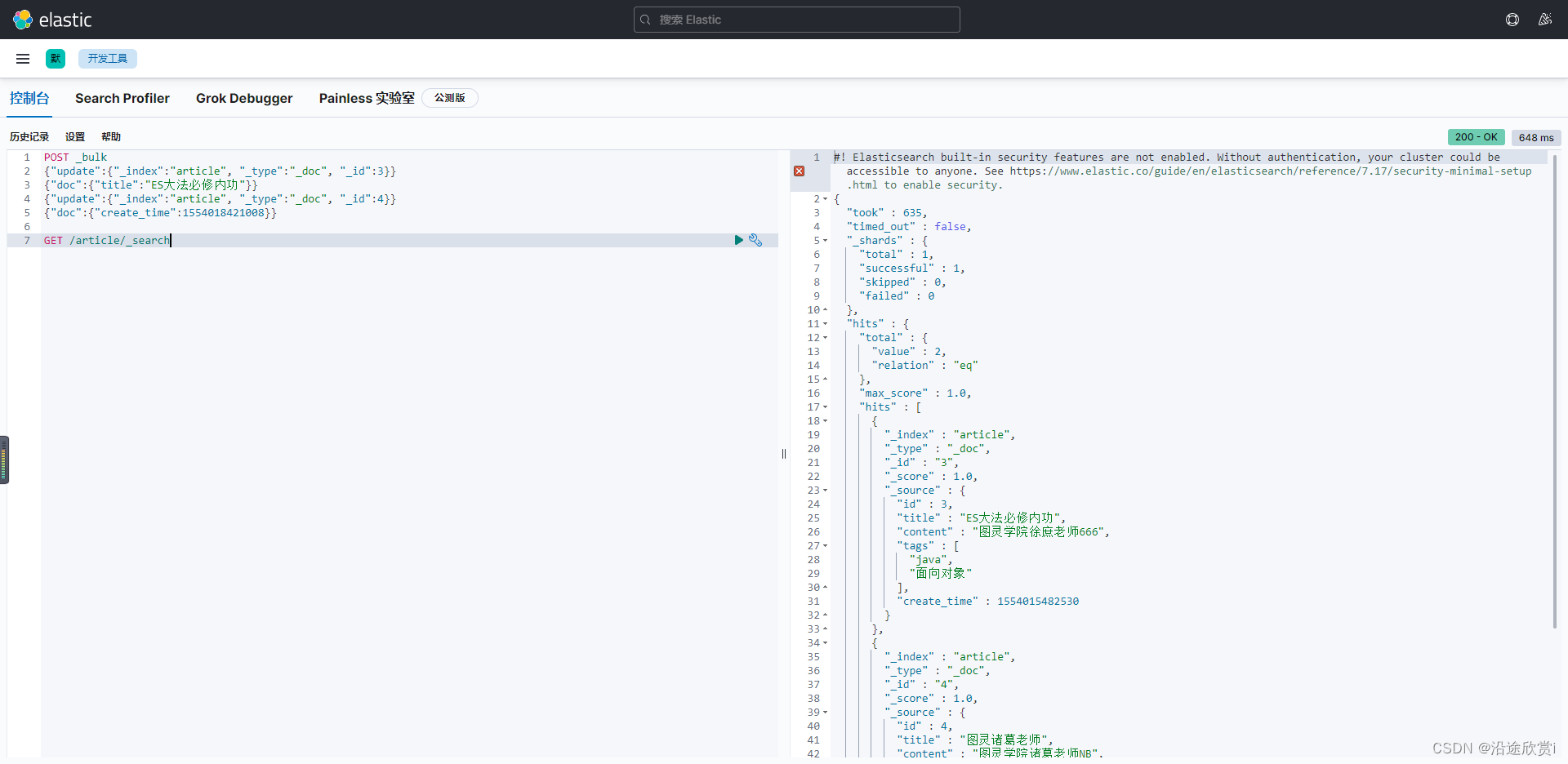Image resolution: width=1568 pixels, height=764 pixels.
Task: Click the editor line with "_id":3
Action: 220,171
